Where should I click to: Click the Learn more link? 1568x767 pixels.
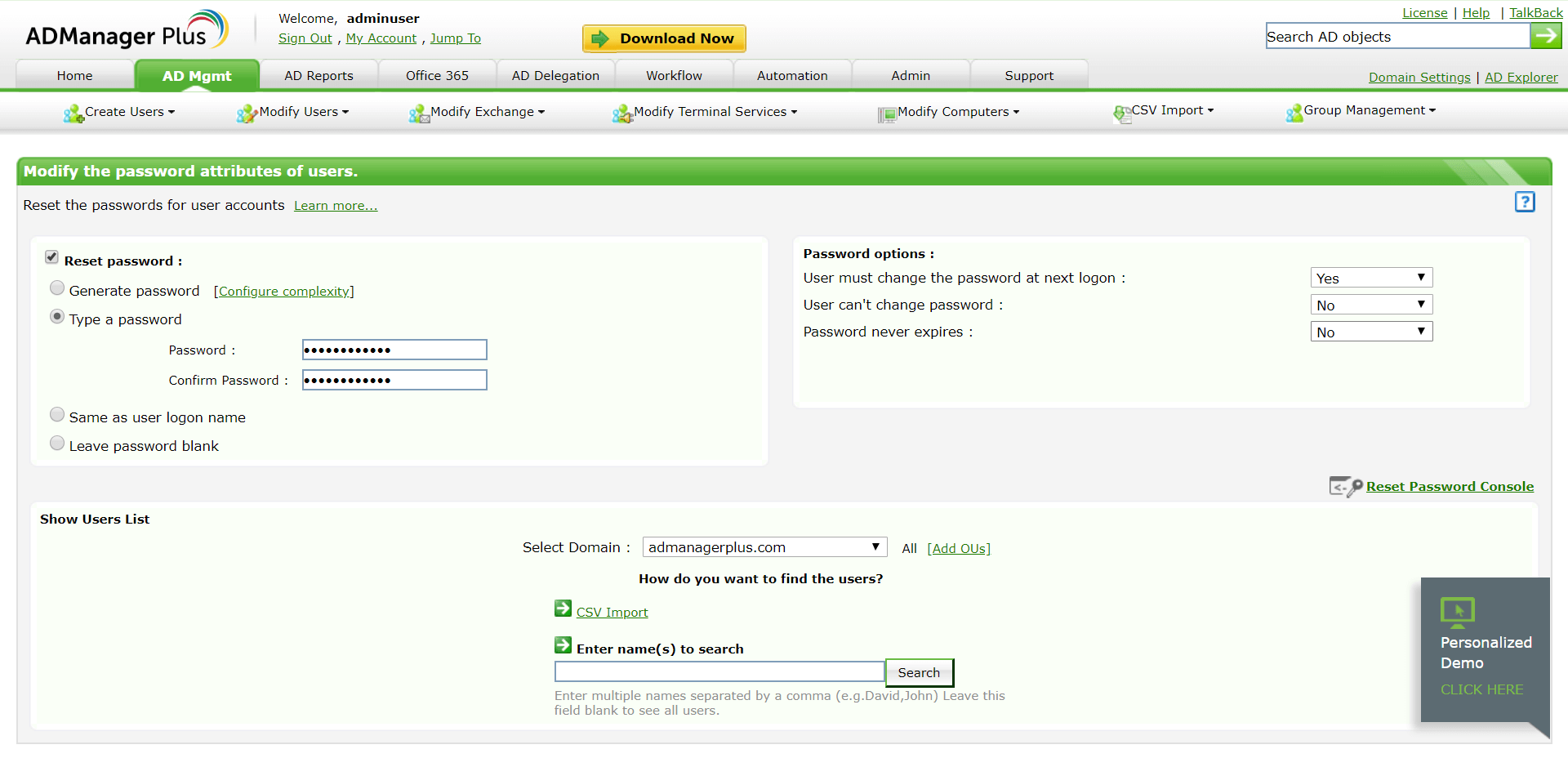click(336, 206)
